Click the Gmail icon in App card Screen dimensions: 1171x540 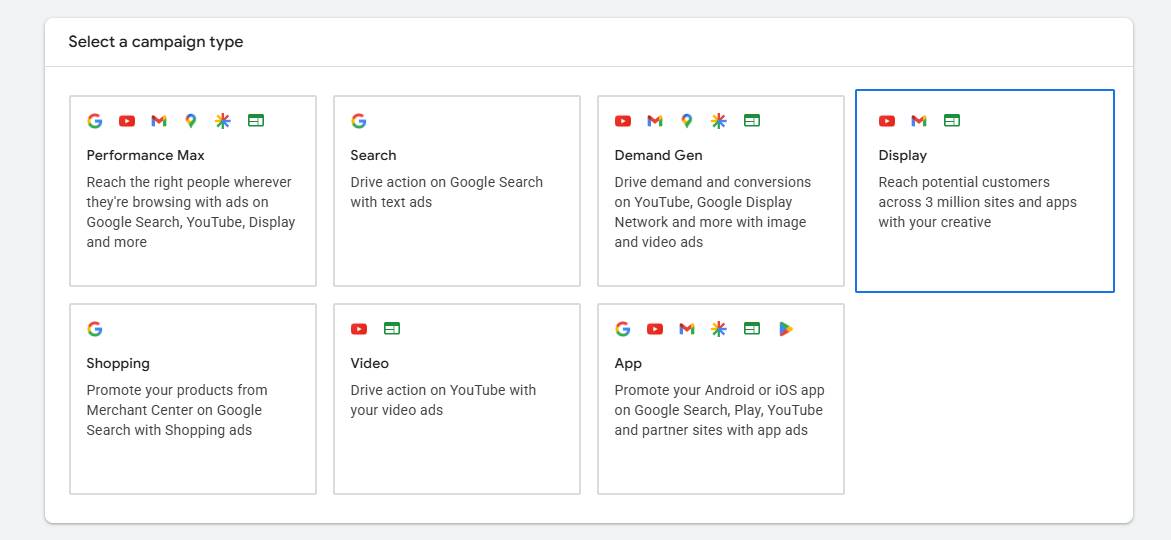coord(687,329)
